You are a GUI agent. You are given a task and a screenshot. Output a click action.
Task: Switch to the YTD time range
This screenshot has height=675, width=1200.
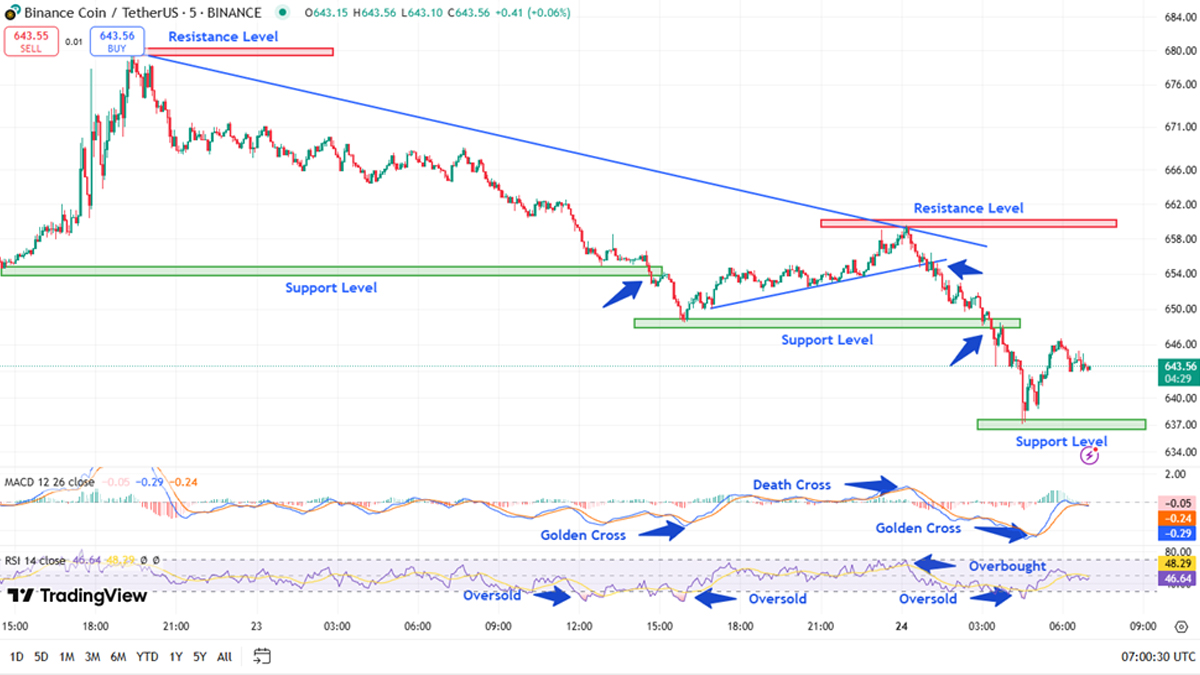click(146, 657)
